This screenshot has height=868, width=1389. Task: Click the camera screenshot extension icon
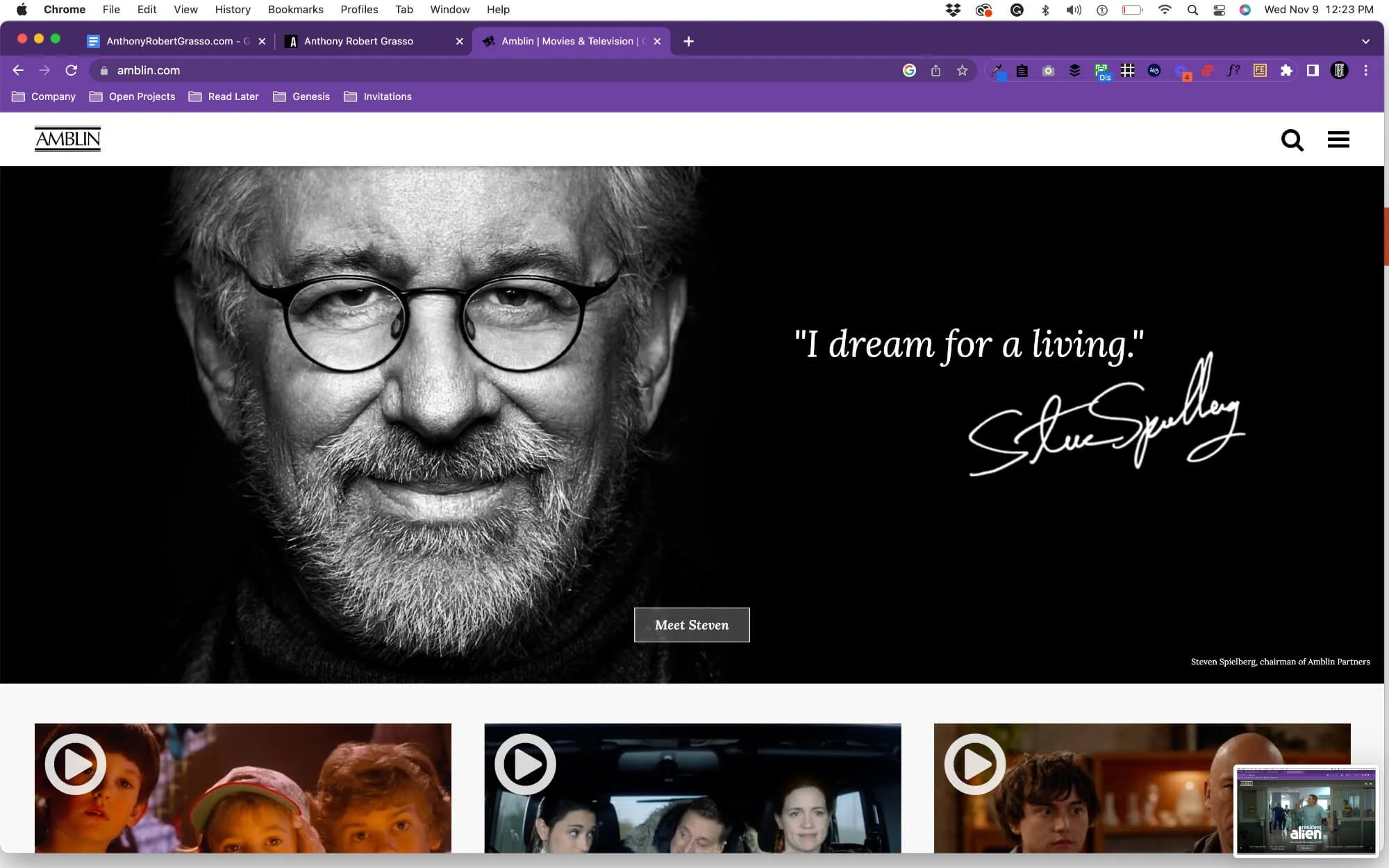click(x=1048, y=70)
